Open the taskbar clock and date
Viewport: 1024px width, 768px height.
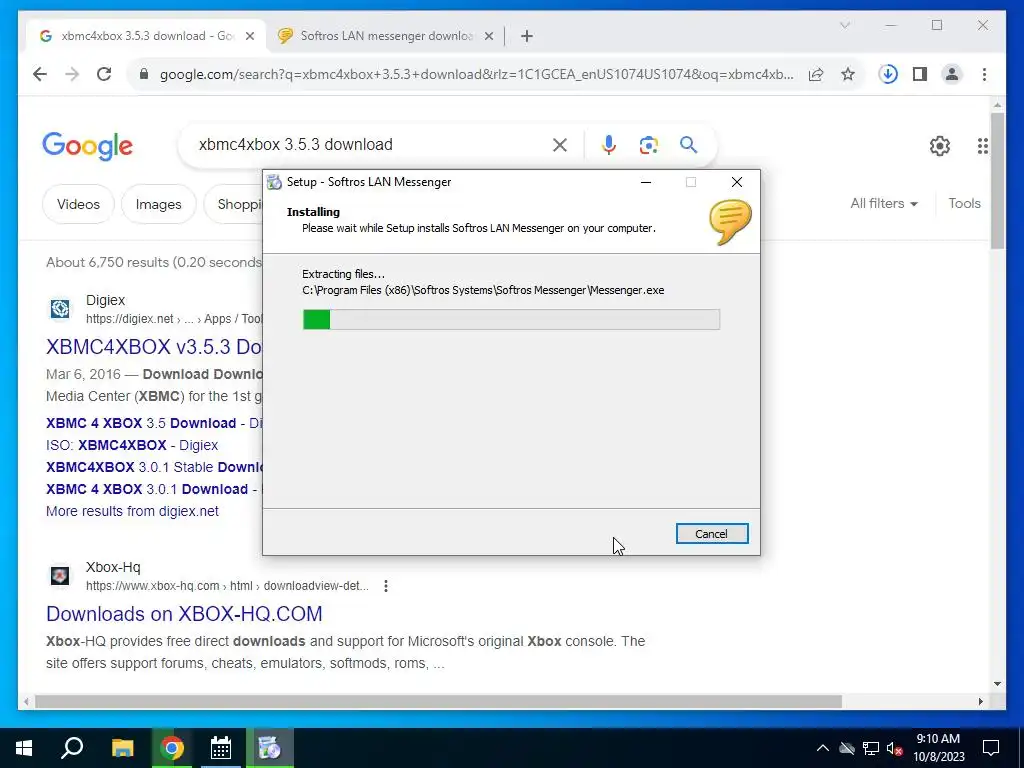click(x=938, y=748)
